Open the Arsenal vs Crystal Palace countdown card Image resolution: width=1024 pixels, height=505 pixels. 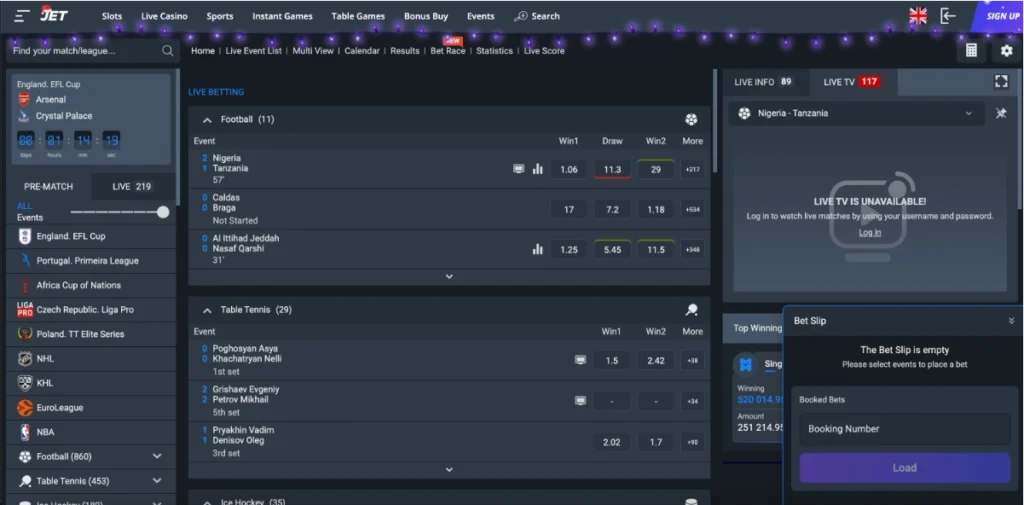coord(91,119)
